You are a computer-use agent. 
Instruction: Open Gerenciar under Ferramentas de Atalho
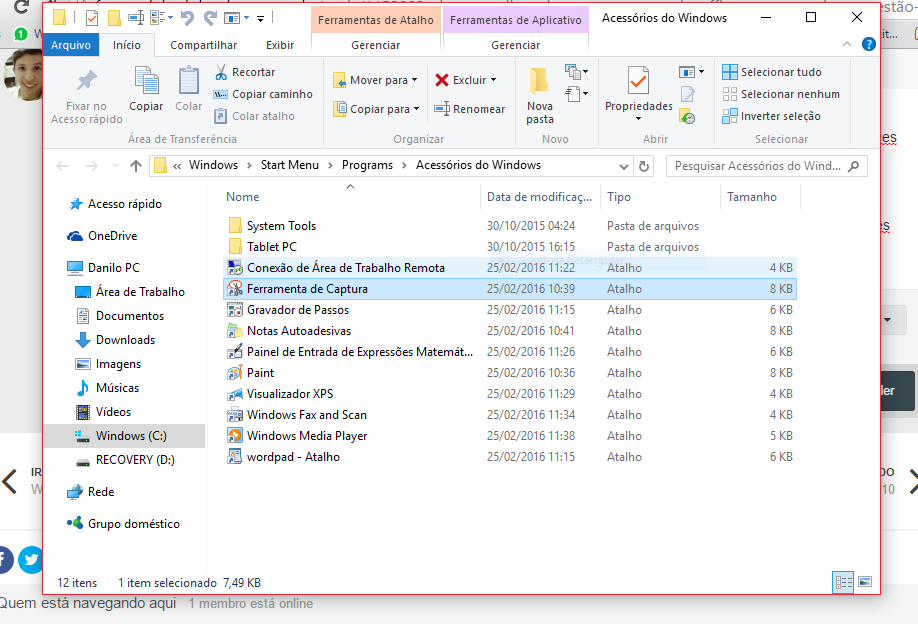(375, 45)
